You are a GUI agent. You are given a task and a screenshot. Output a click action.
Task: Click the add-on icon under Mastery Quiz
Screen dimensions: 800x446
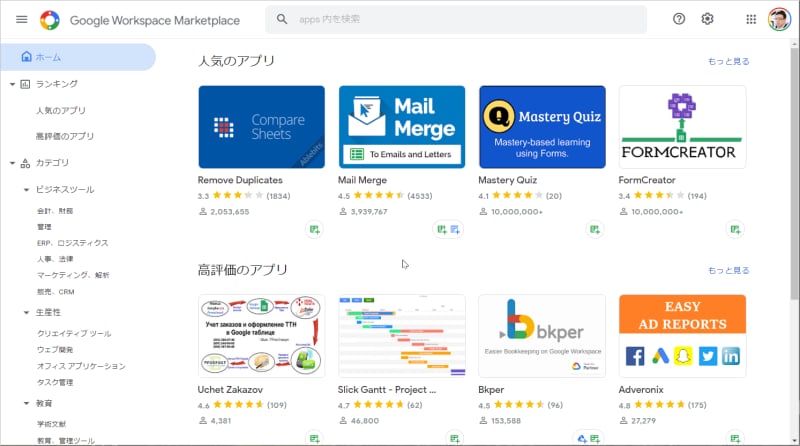click(x=595, y=230)
